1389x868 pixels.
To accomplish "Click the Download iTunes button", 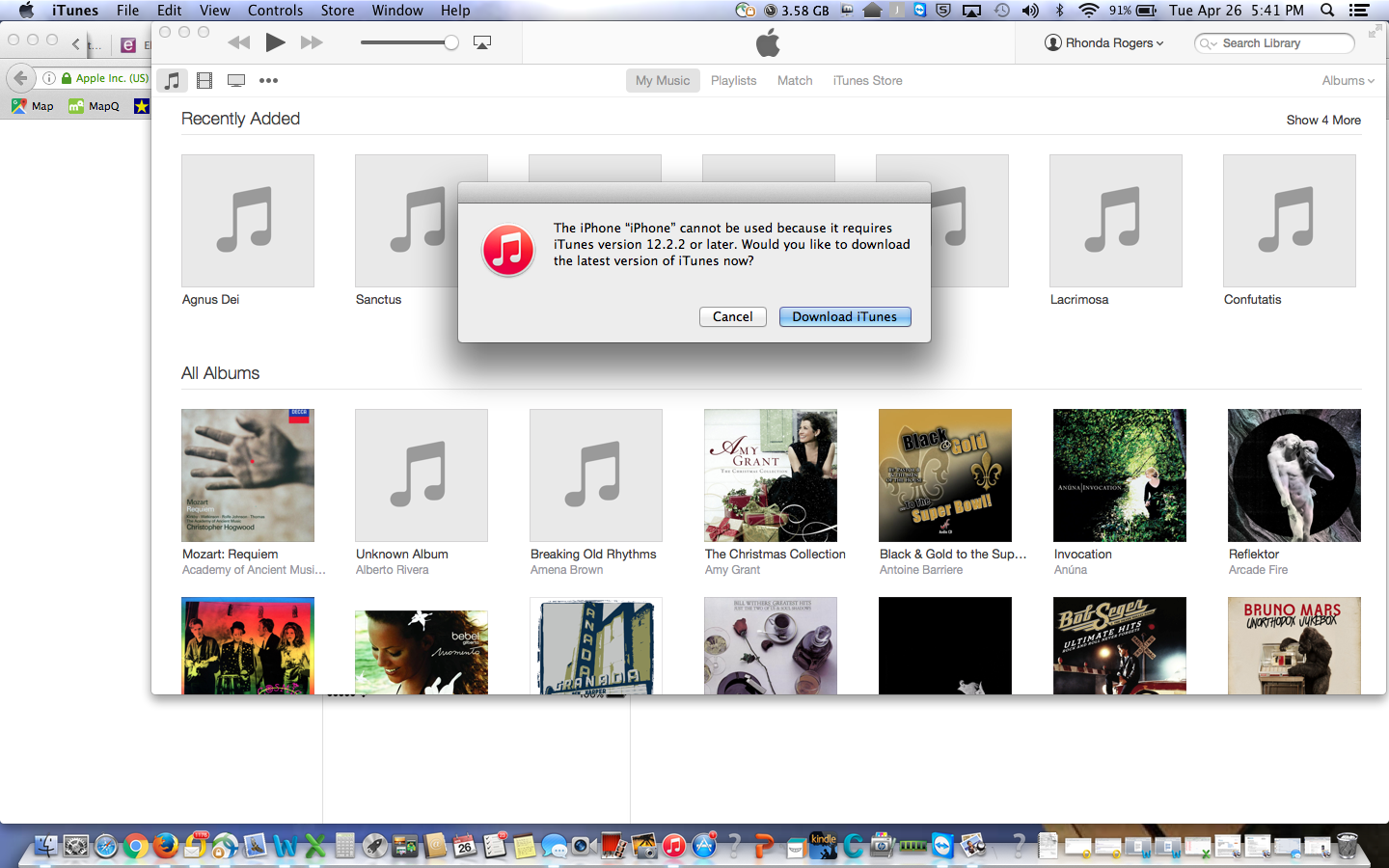I will coord(845,316).
